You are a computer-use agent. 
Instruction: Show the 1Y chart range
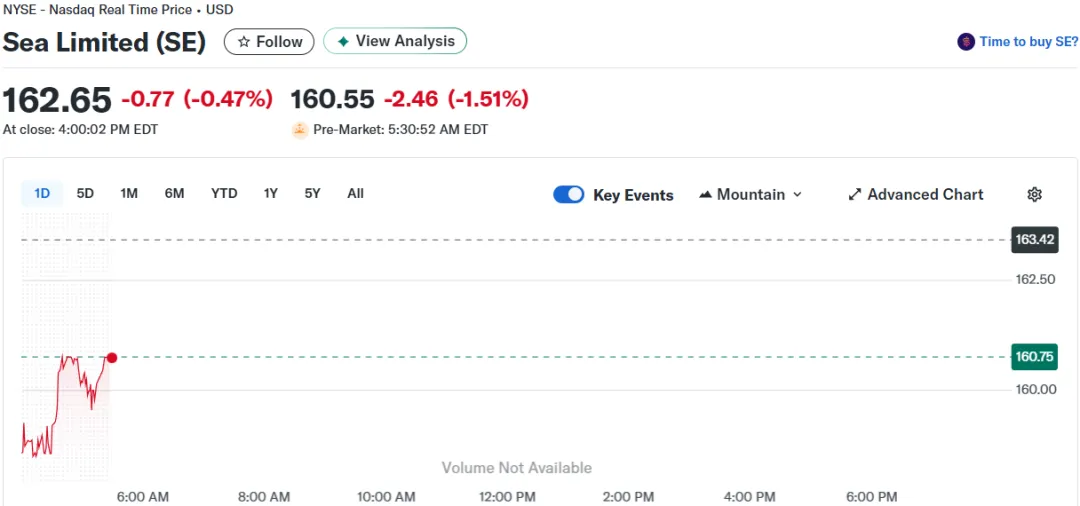pos(270,193)
